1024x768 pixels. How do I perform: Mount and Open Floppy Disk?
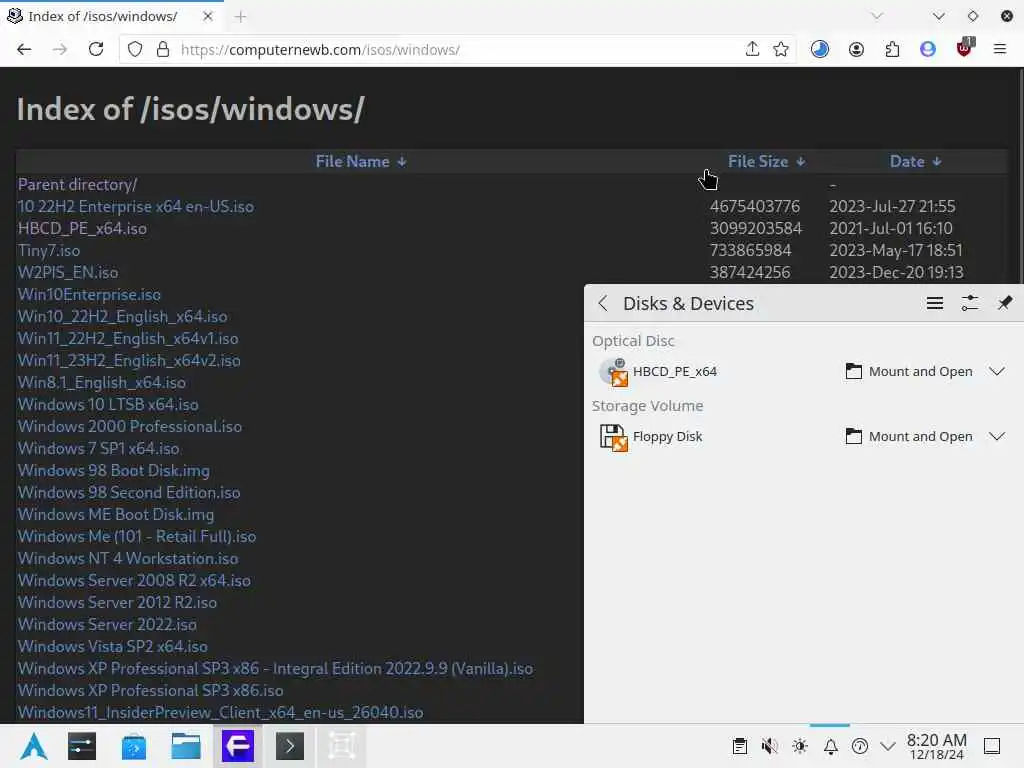(909, 436)
